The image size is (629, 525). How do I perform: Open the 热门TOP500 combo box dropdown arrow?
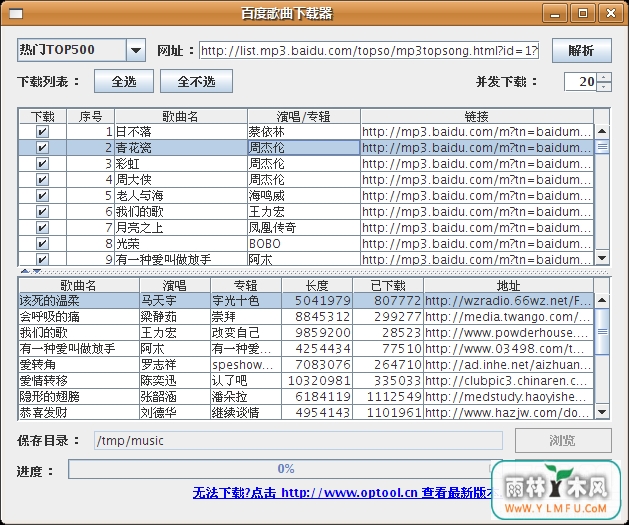136,51
